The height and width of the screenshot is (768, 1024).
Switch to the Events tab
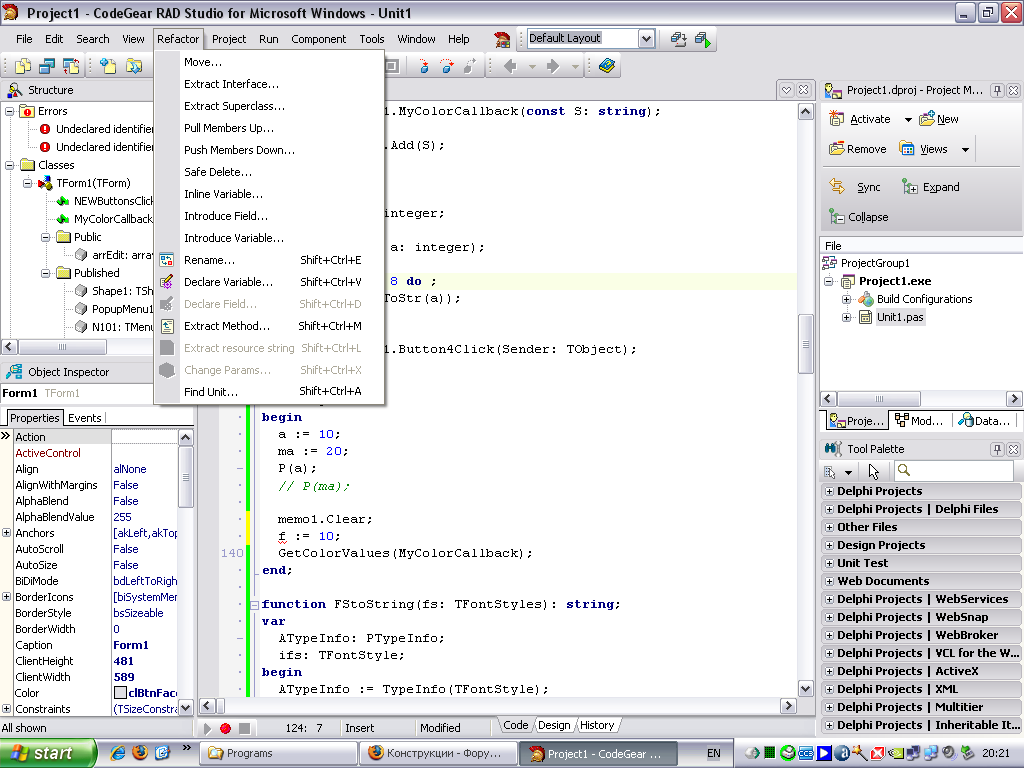(85, 418)
